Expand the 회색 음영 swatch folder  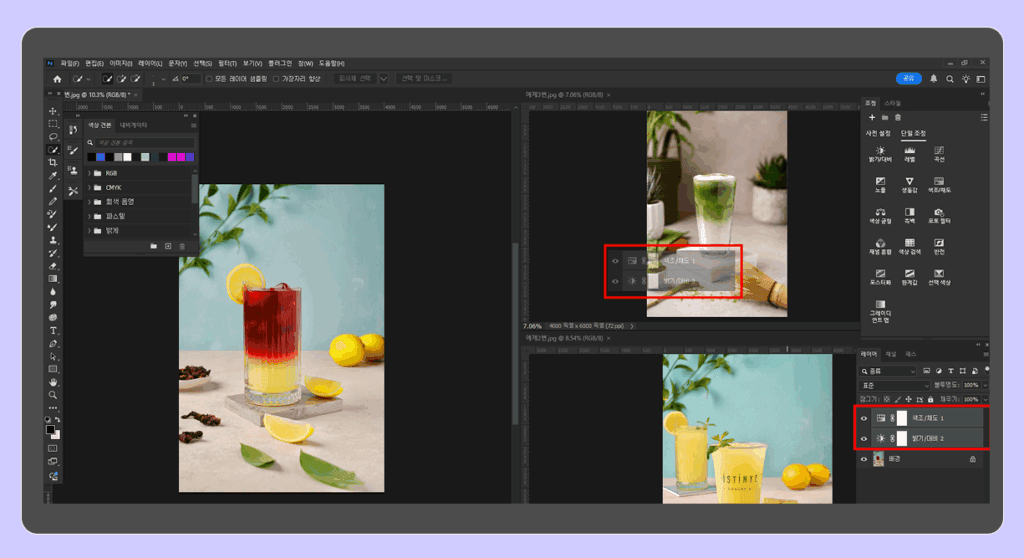89,202
